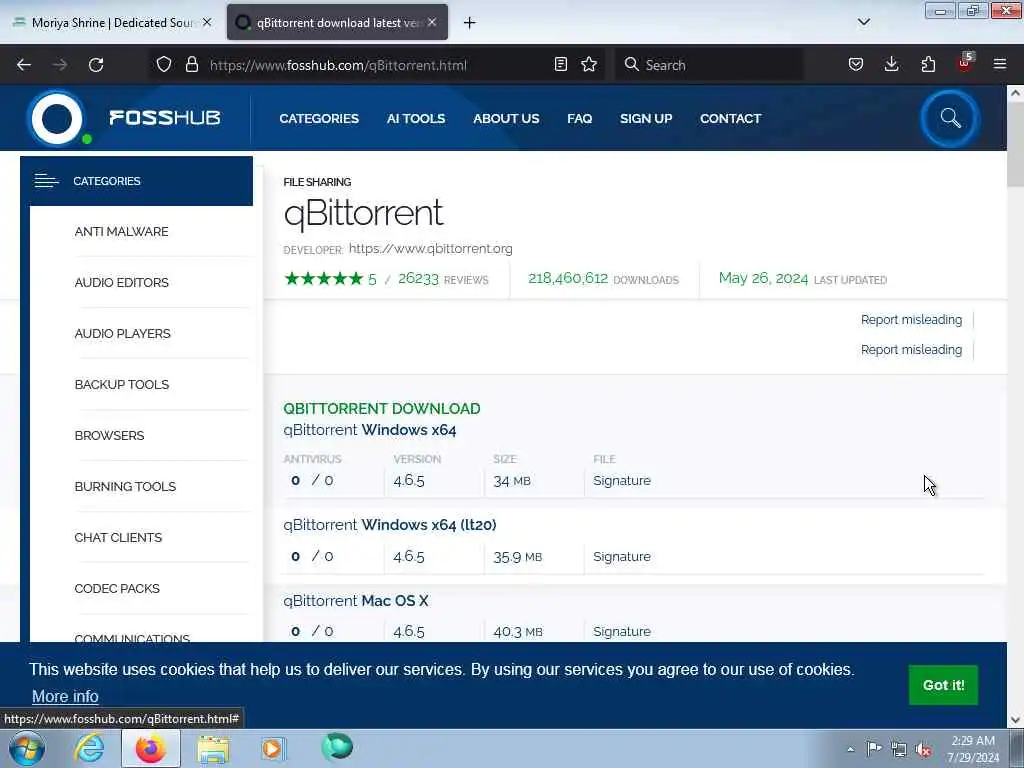Viewport: 1024px width, 768px height.
Task: Click the taskbar clock showing 2:29 AM
Action: tap(973, 749)
